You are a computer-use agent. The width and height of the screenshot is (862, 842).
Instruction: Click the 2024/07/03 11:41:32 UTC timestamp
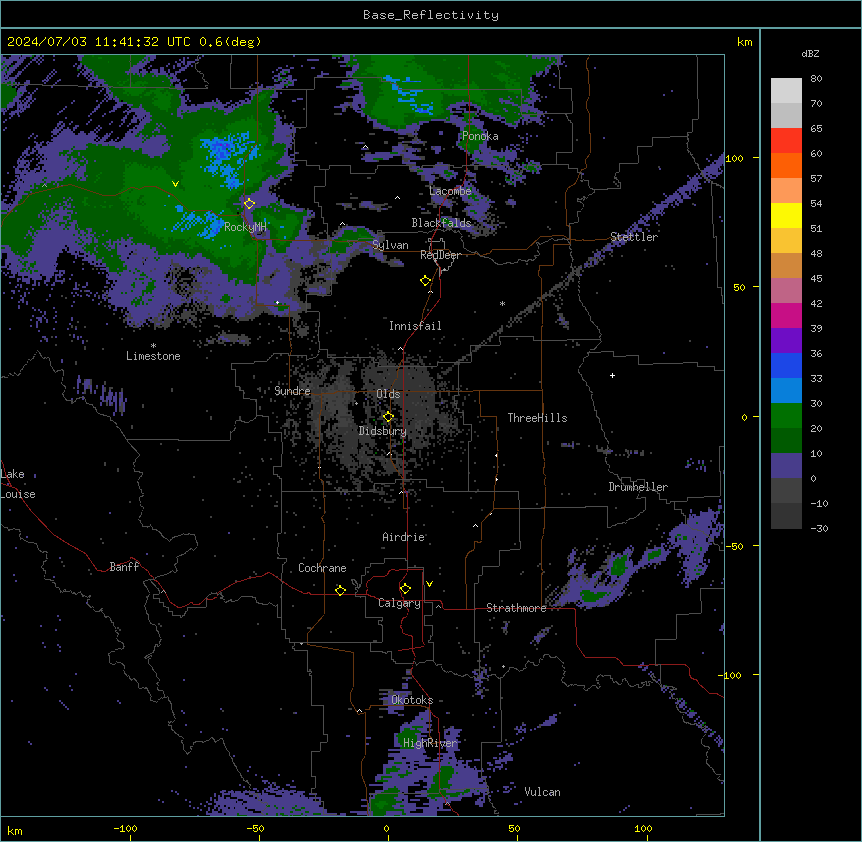[98, 42]
